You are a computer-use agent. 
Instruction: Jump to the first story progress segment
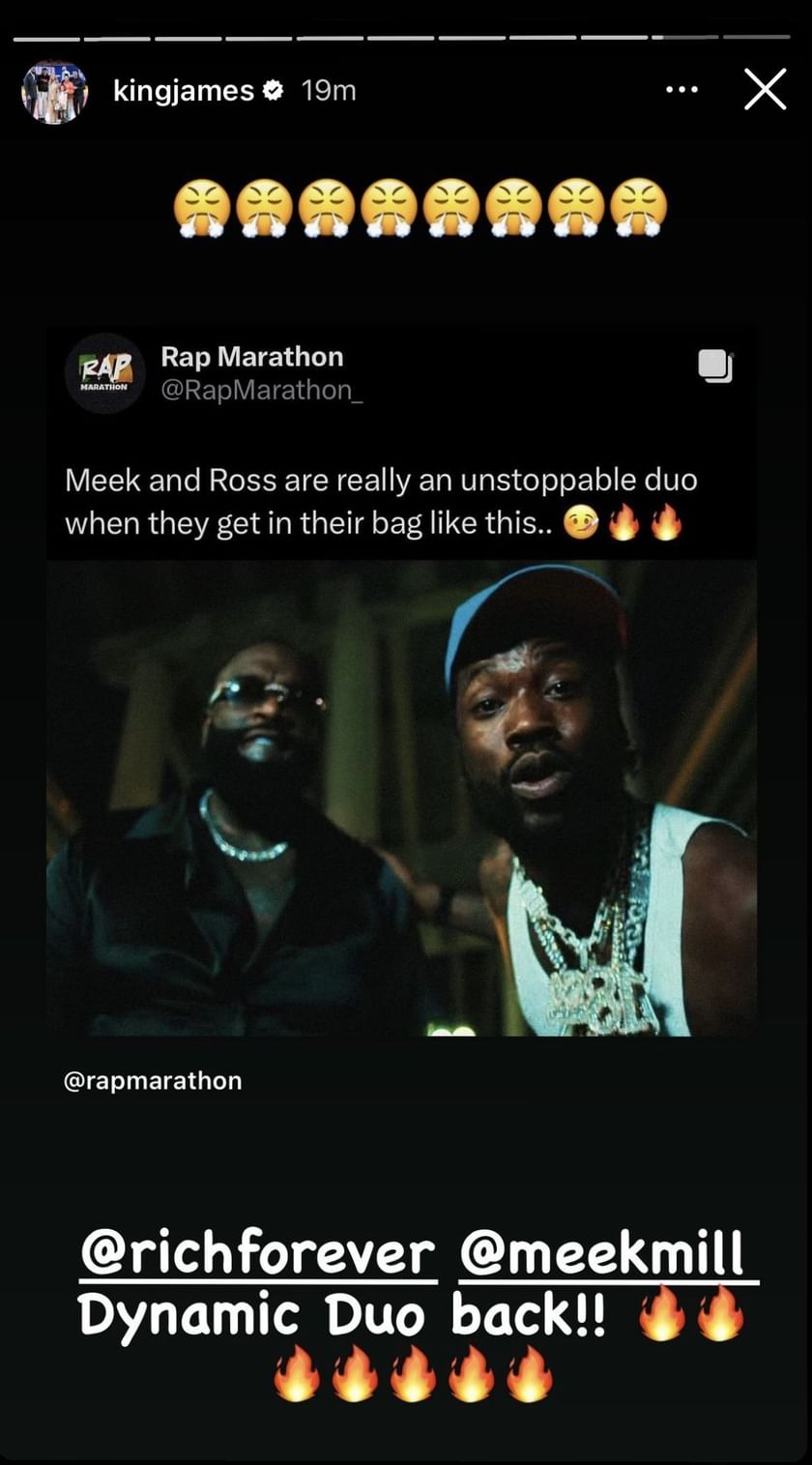(x=46, y=38)
